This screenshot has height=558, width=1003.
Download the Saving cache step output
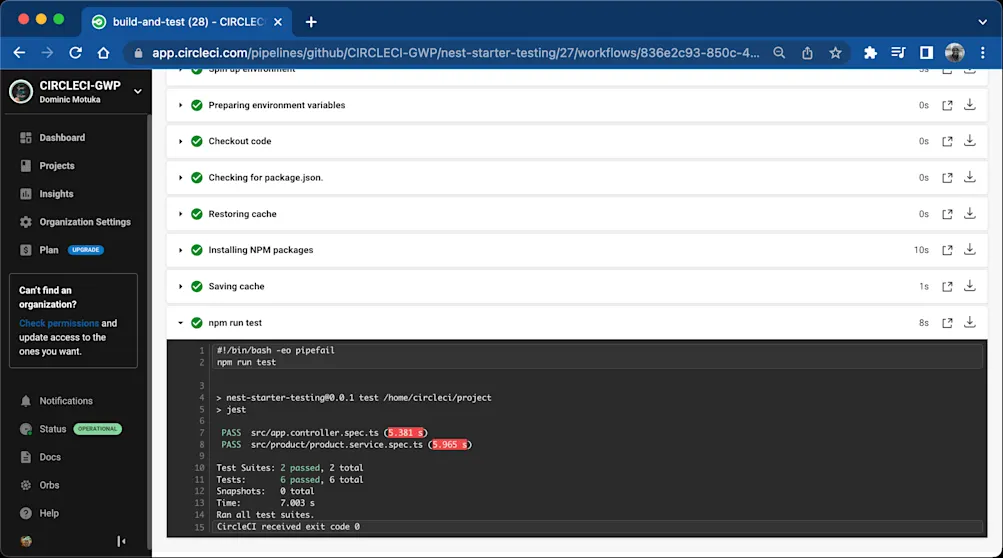[x=970, y=286]
